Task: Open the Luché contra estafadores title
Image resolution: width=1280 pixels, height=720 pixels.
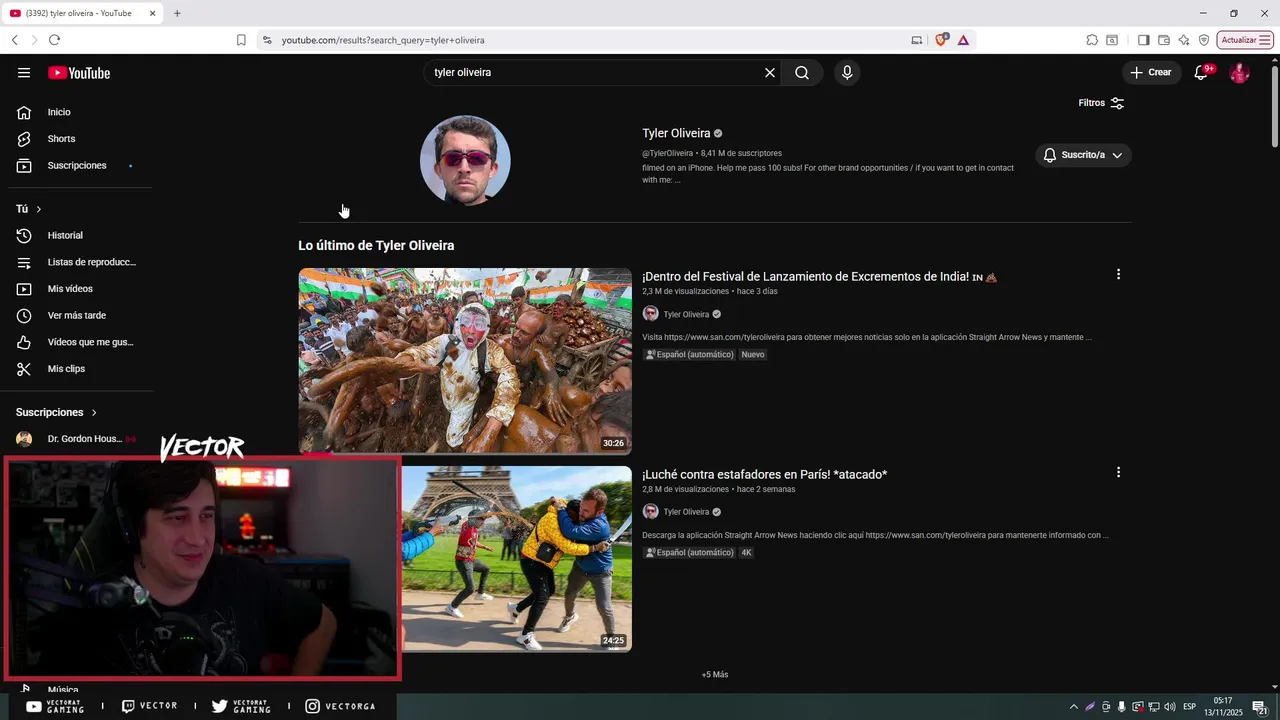Action: pyautogui.click(x=765, y=475)
